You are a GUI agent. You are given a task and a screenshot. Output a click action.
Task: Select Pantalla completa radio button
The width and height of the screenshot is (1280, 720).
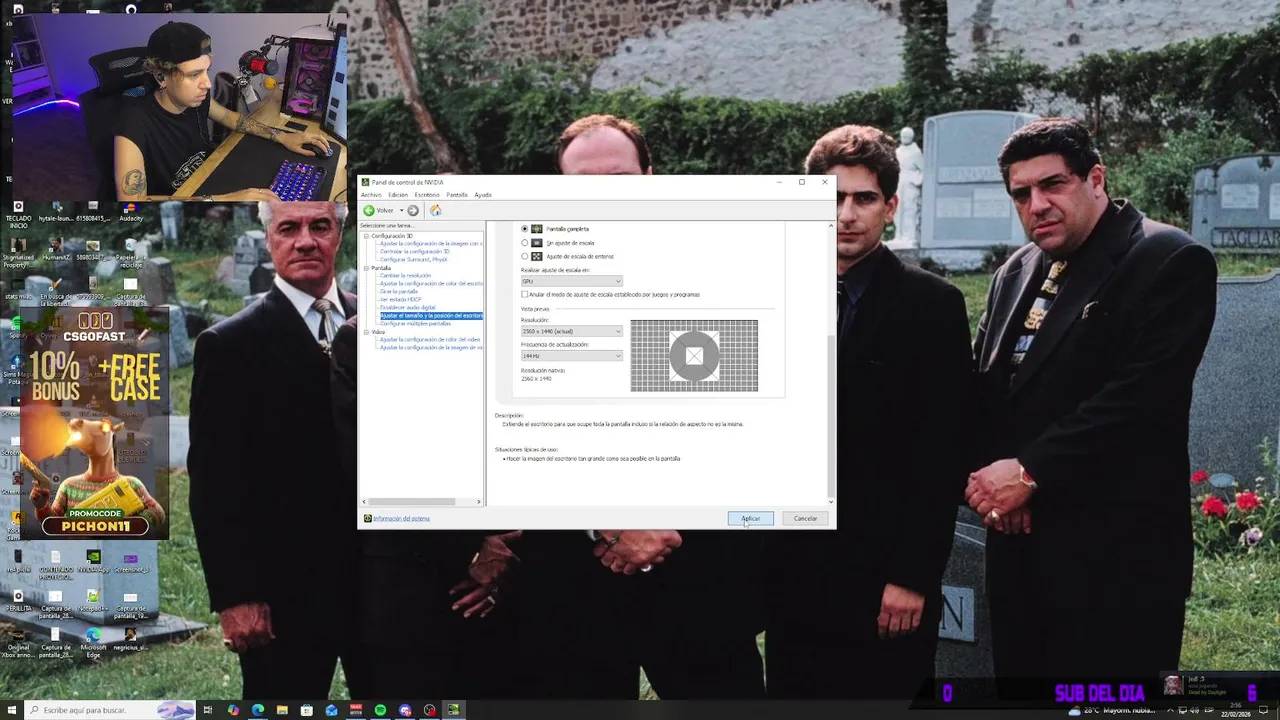[524, 229]
